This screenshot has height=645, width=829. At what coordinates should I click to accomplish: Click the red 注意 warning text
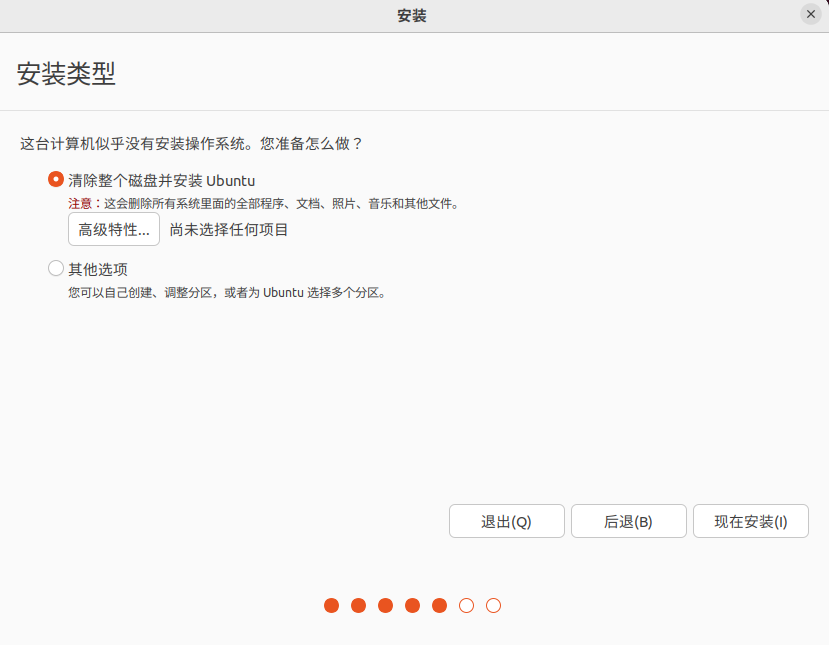click(x=79, y=203)
